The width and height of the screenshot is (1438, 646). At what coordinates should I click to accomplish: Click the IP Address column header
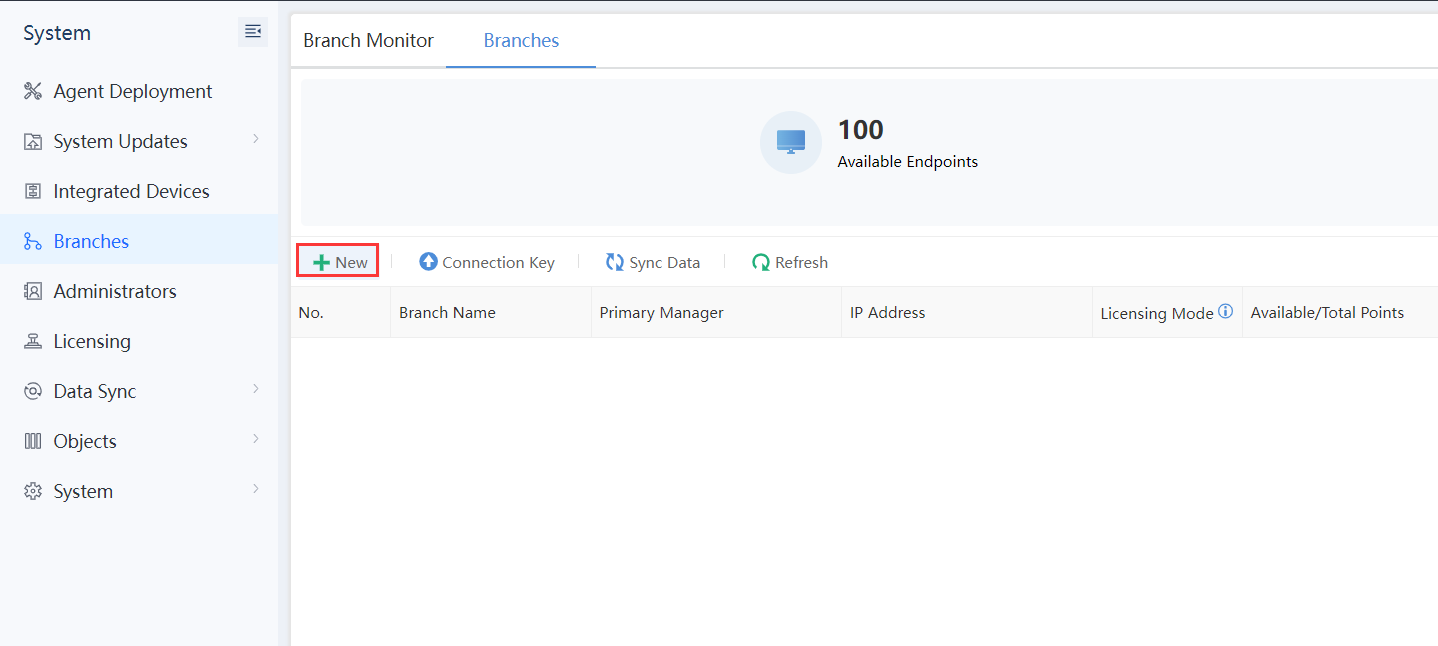[x=887, y=313]
